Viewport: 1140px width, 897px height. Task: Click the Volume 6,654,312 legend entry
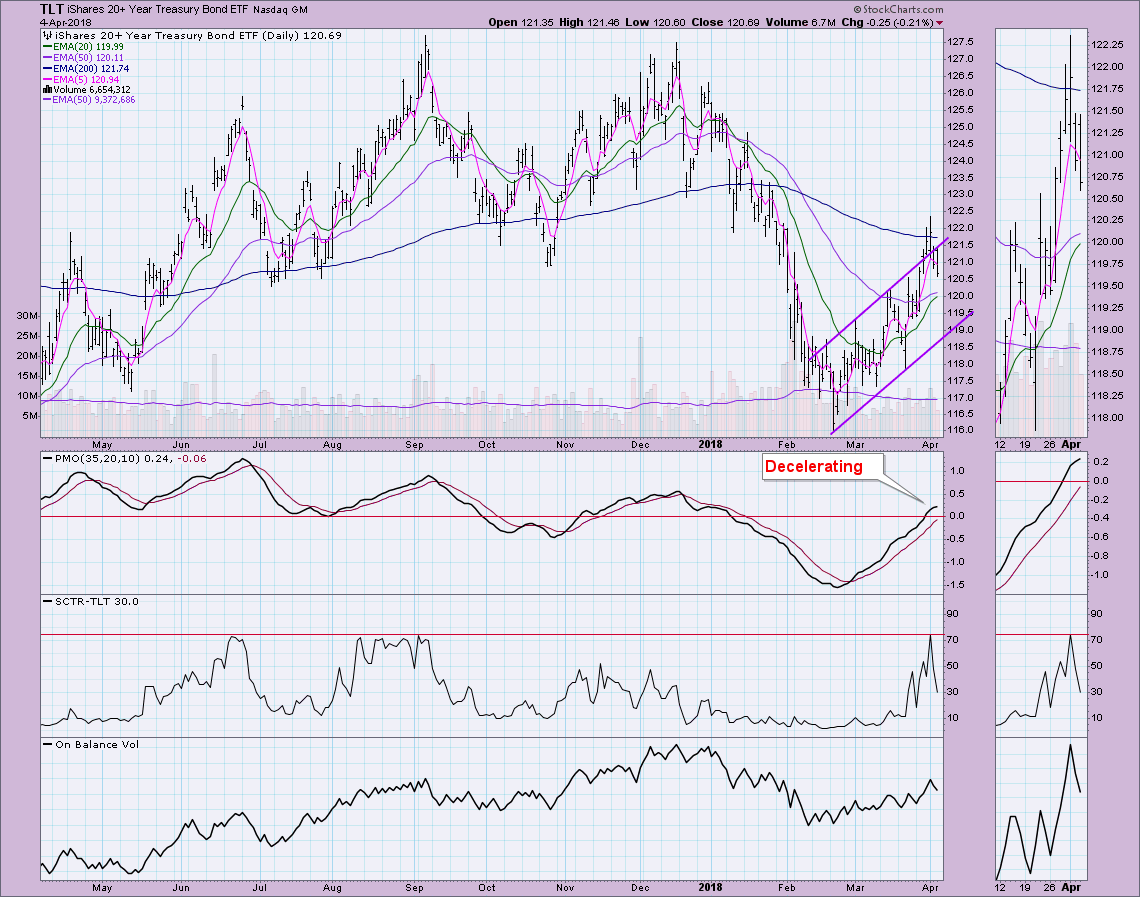pos(91,89)
